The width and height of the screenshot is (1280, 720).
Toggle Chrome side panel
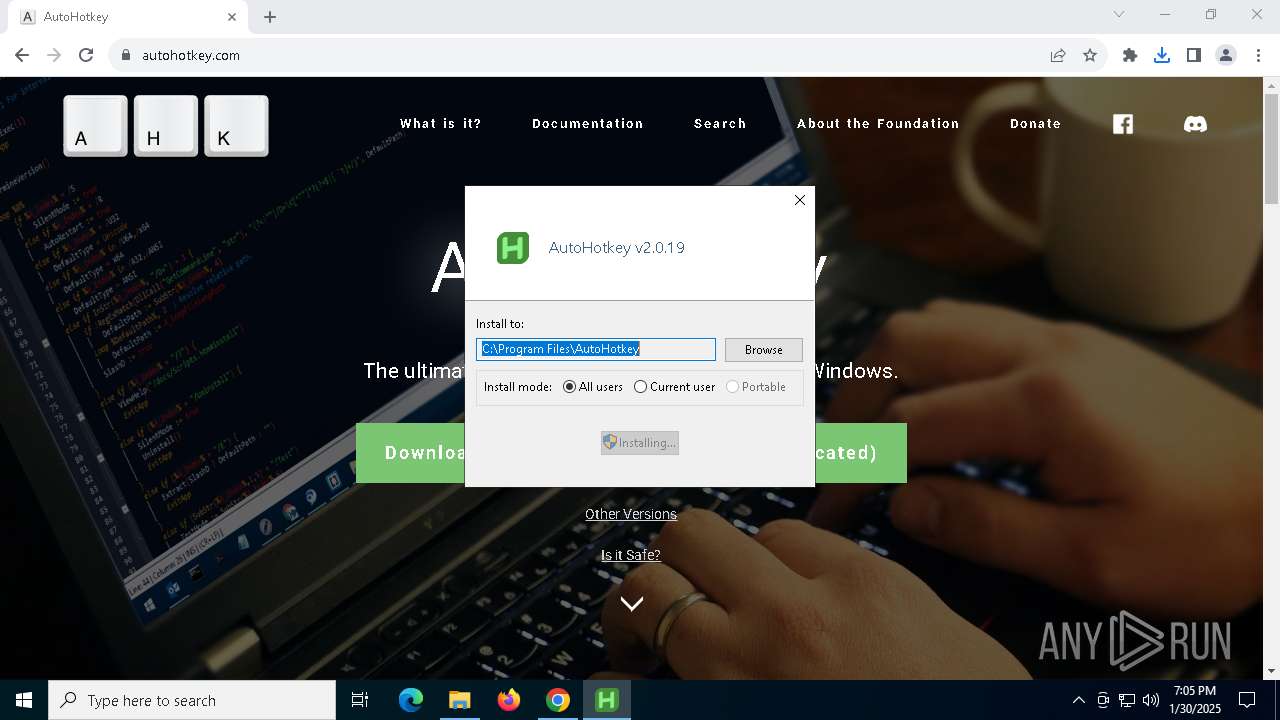1194,55
